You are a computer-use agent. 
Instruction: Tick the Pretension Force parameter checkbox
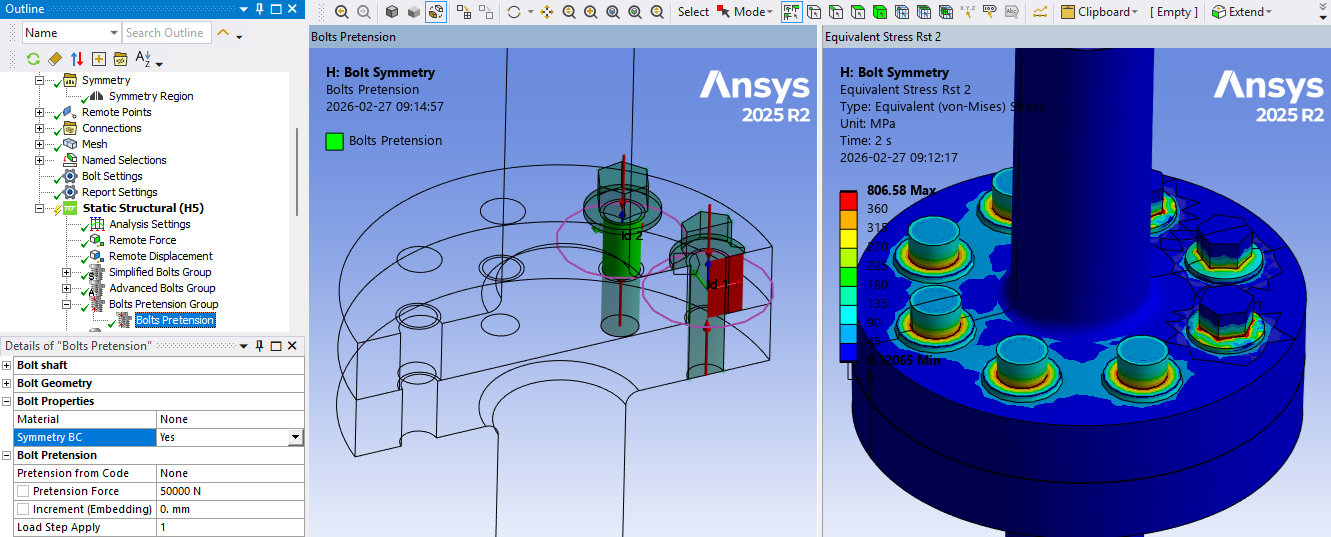(23, 491)
